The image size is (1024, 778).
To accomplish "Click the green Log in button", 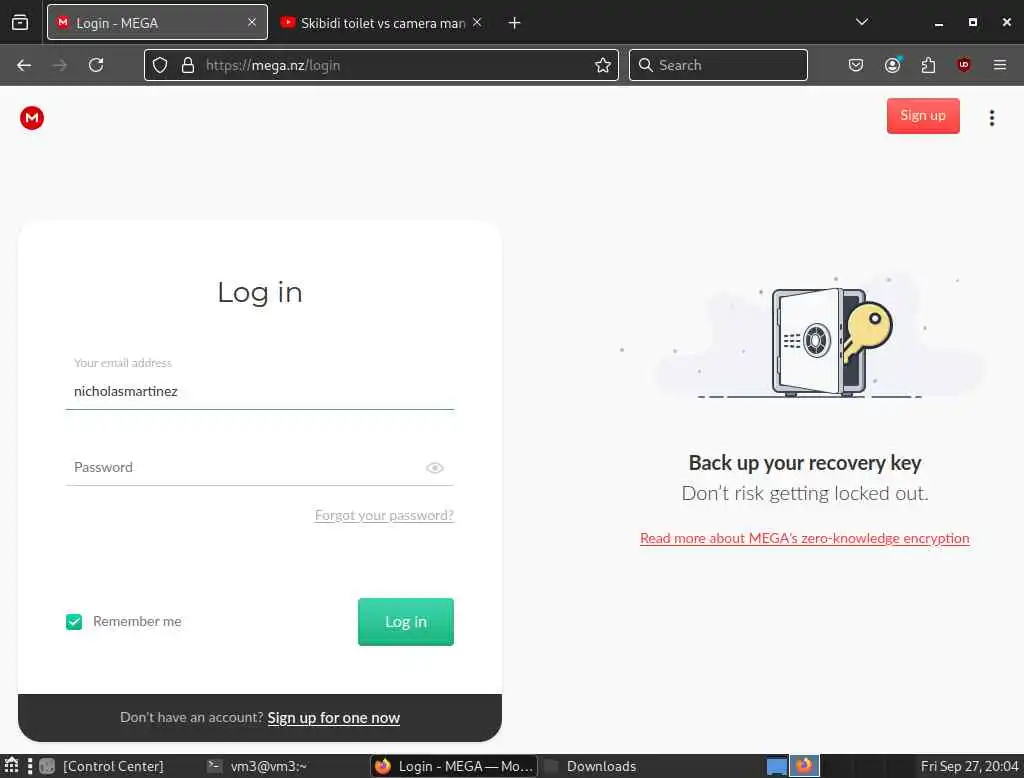I will (x=406, y=622).
